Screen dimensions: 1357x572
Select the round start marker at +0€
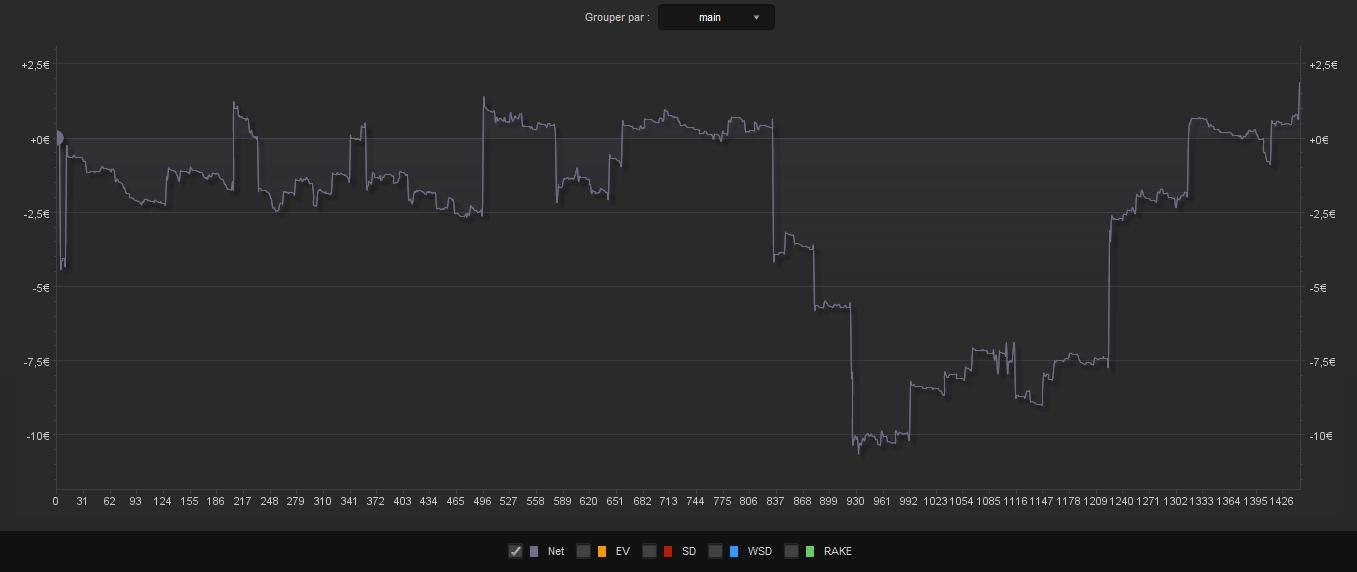tap(58, 138)
